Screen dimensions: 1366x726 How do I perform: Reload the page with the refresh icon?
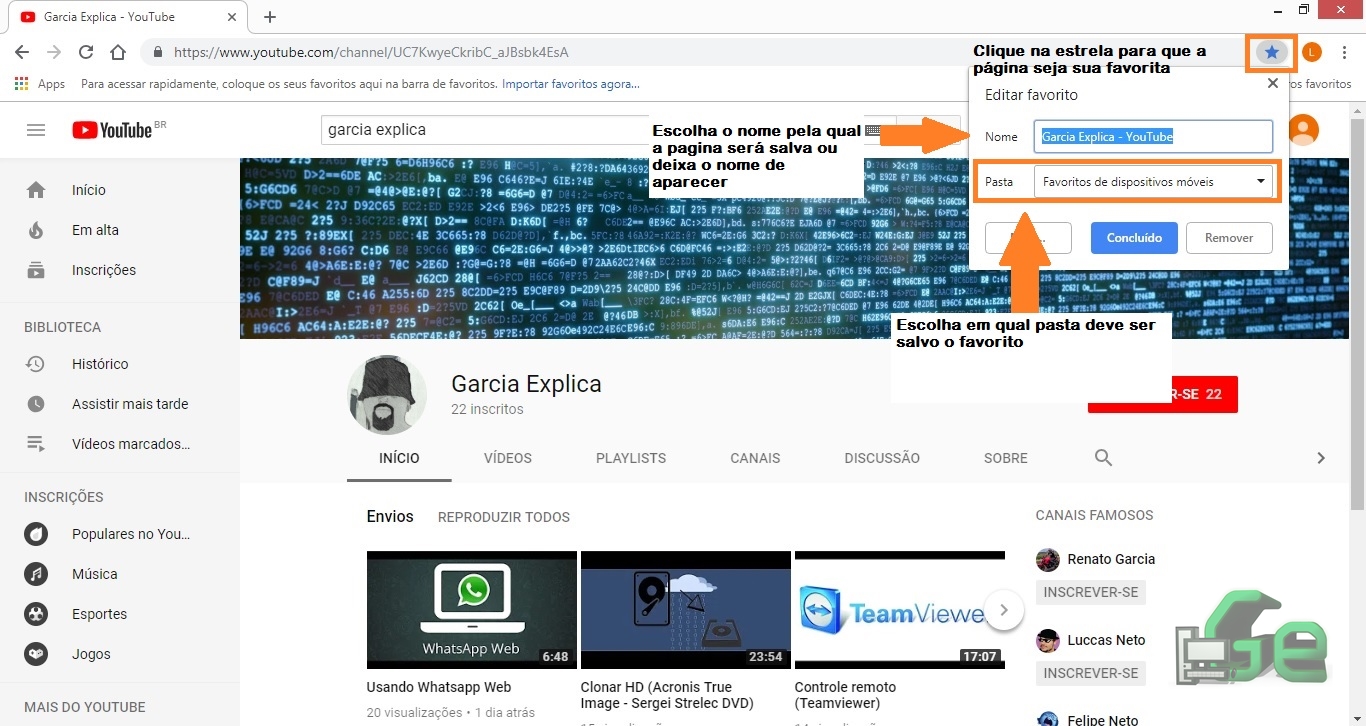(x=86, y=52)
